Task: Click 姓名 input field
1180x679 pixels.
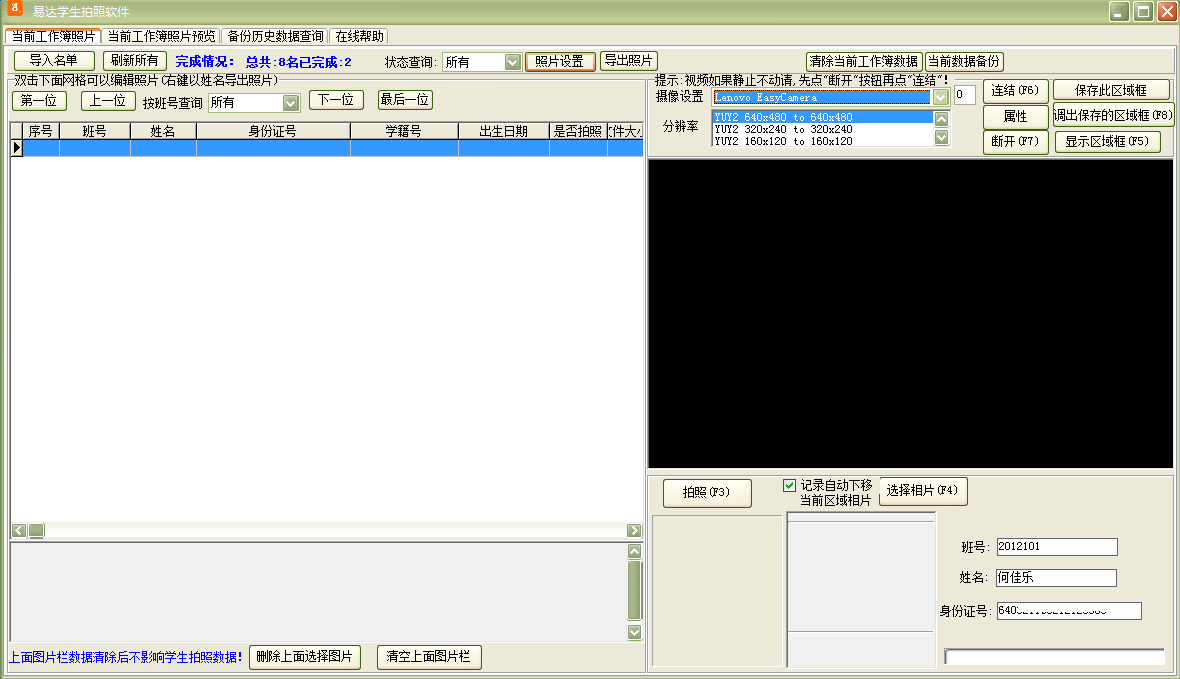Action: click(1056, 578)
